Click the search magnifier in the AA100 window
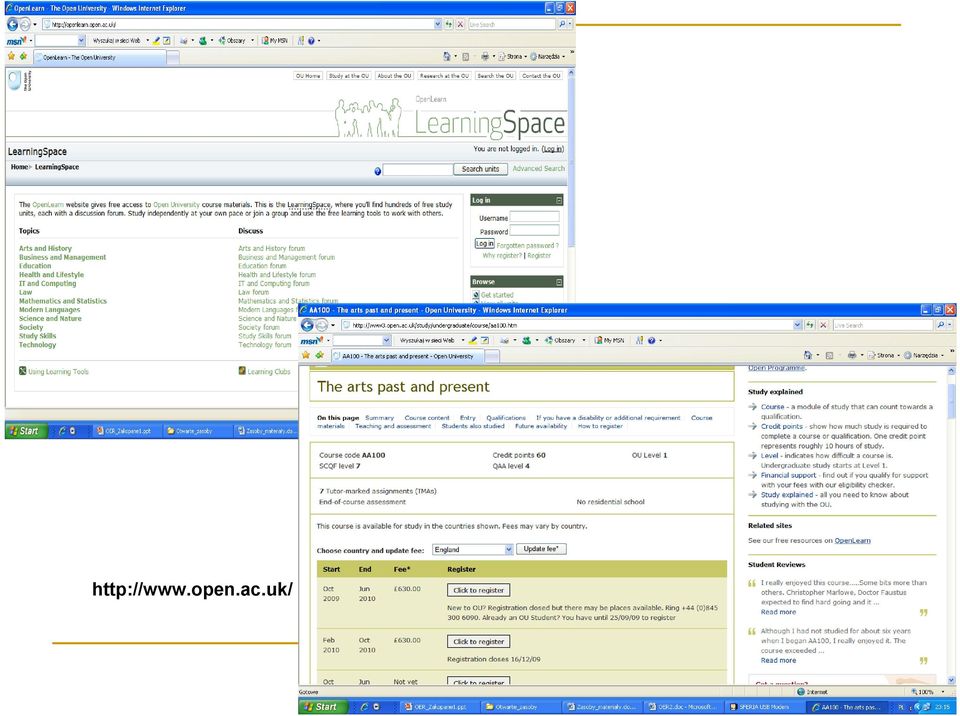This screenshot has width=960, height=716. coord(941,325)
